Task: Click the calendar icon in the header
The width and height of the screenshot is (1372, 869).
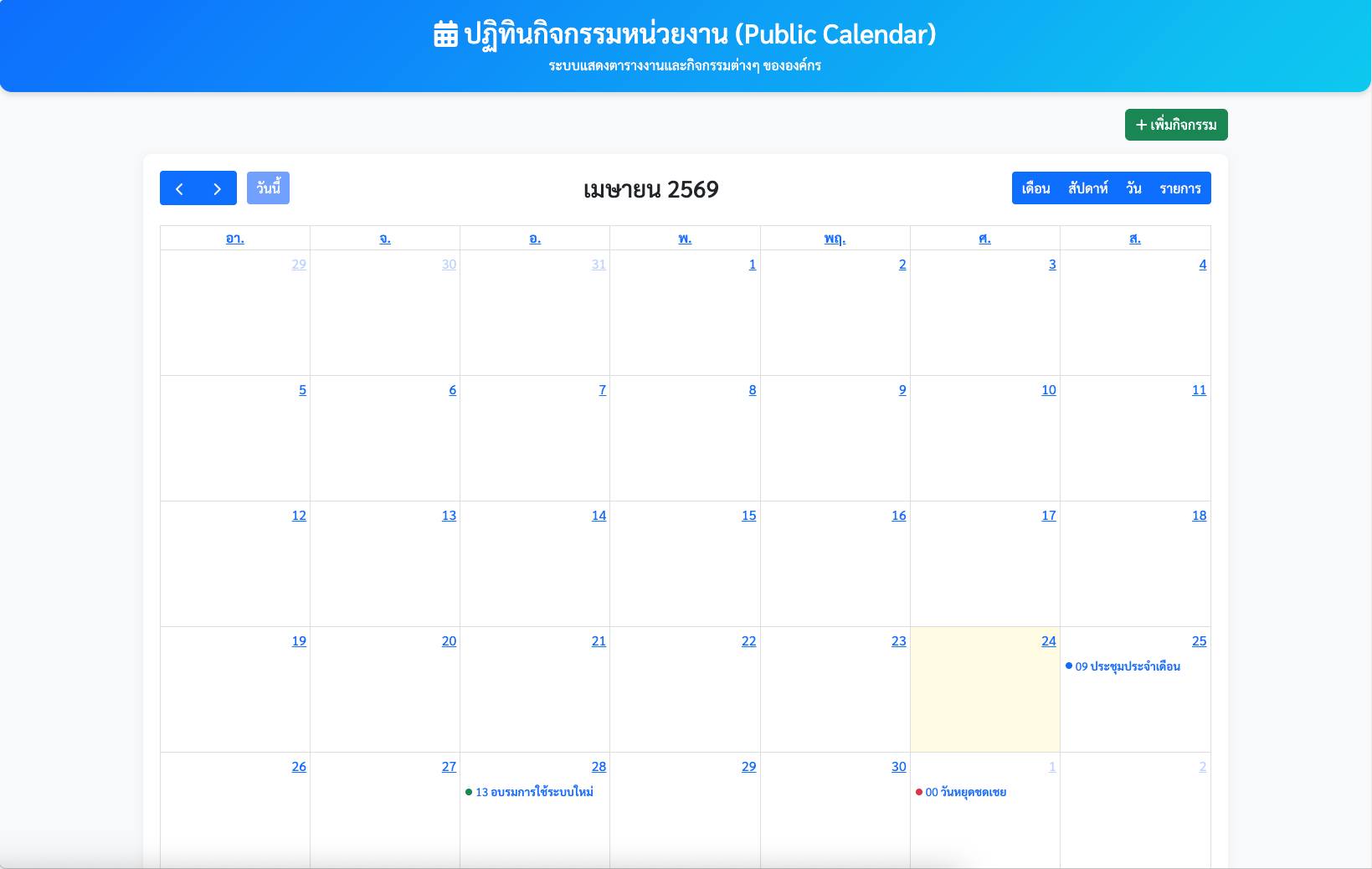Action: point(445,34)
